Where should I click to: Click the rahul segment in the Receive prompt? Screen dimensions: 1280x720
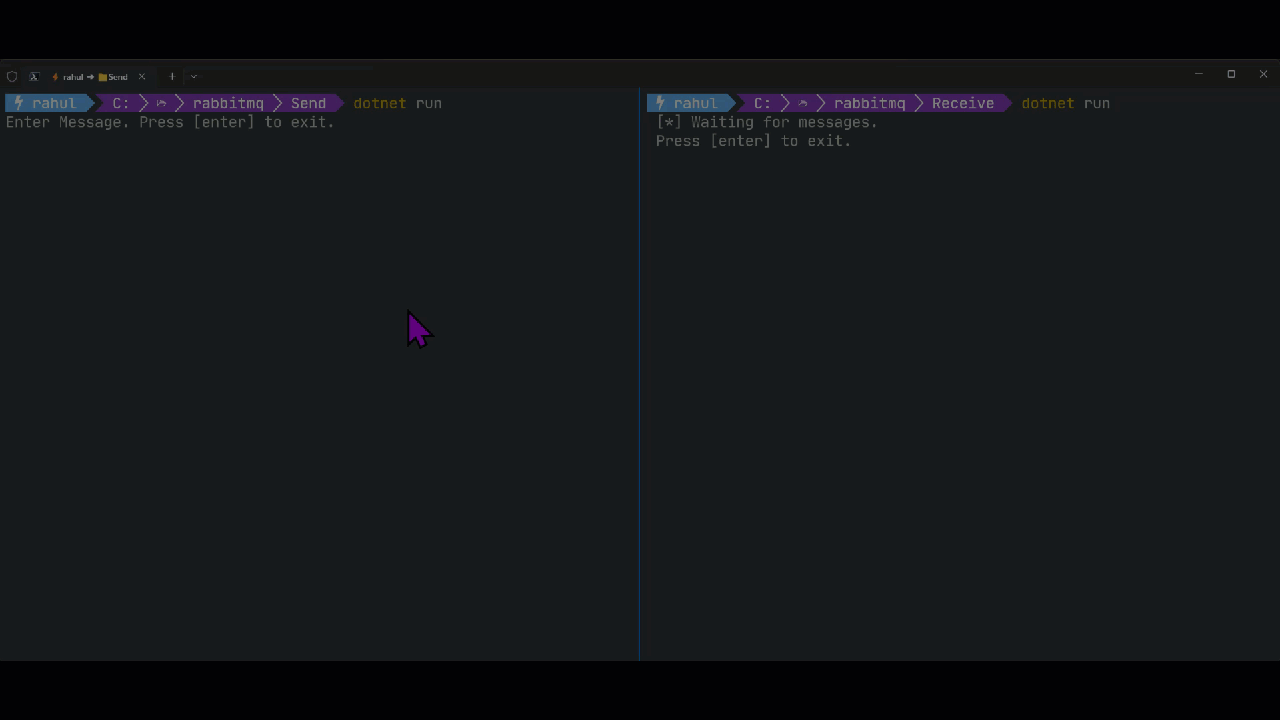[x=694, y=103]
